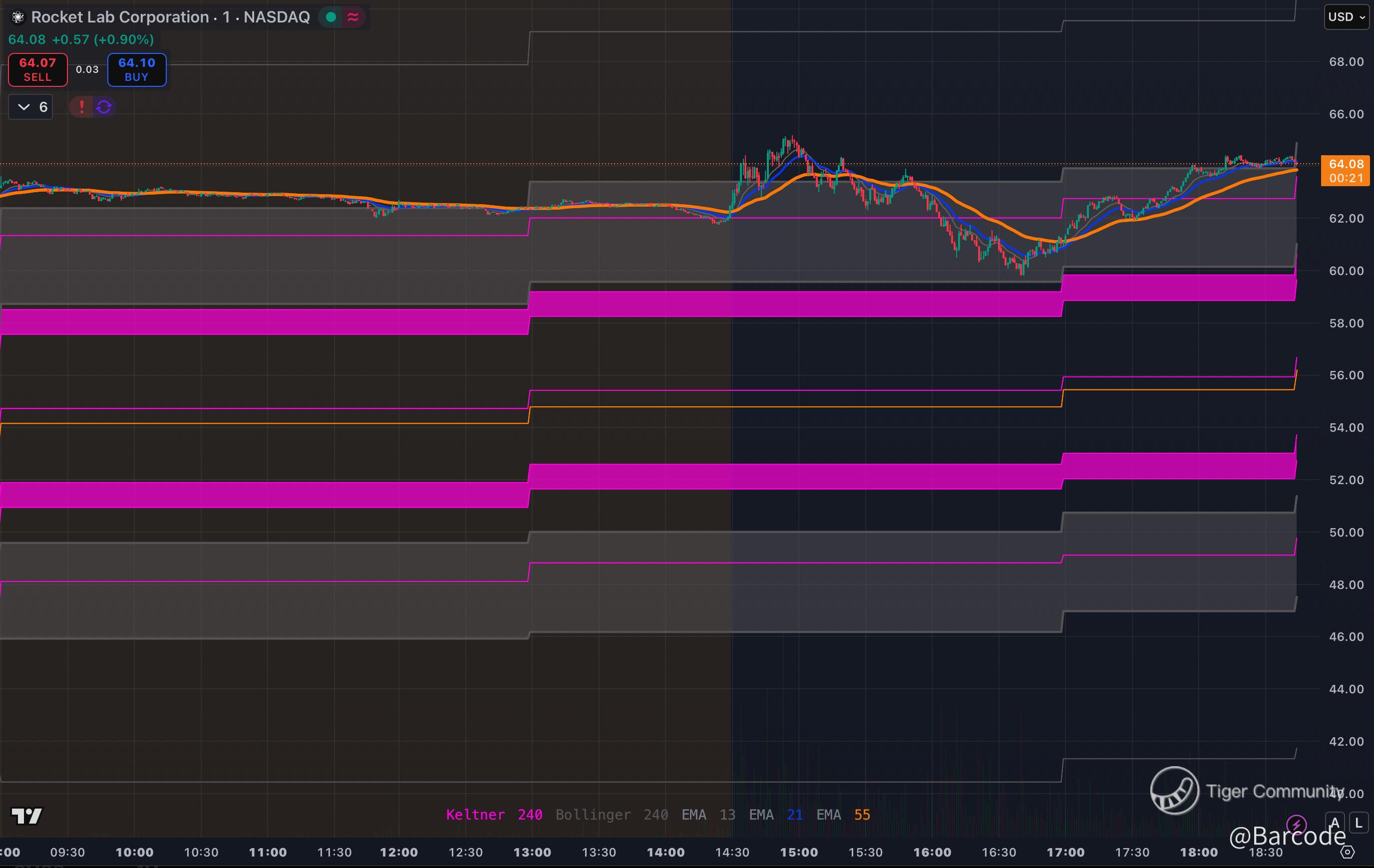The height and width of the screenshot is (868, 1374).
Task: Open chart settings hexagon gear icon
Action: tap(1347, 852)
